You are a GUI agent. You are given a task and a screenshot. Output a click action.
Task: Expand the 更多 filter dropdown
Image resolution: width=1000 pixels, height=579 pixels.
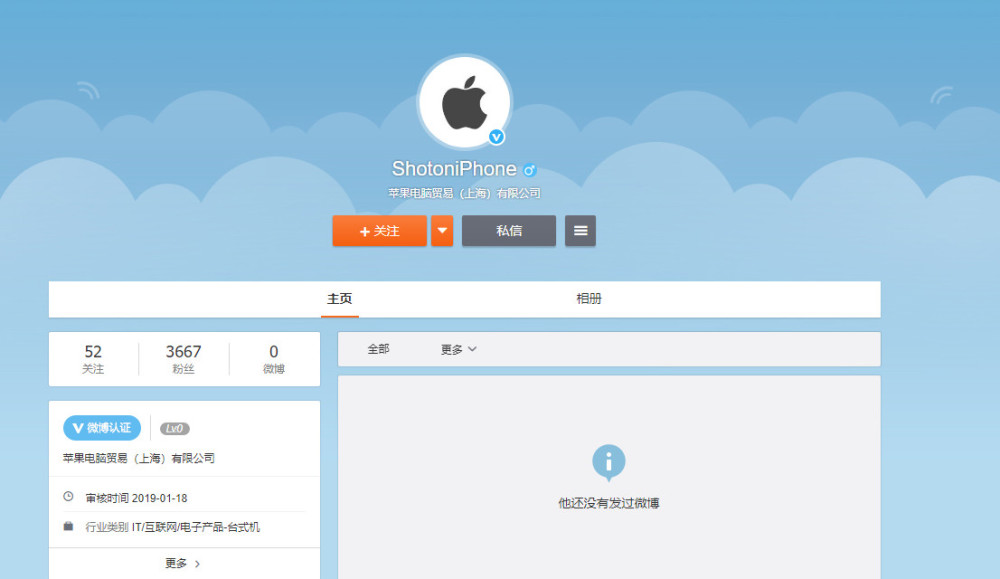(x=459, y=349)
